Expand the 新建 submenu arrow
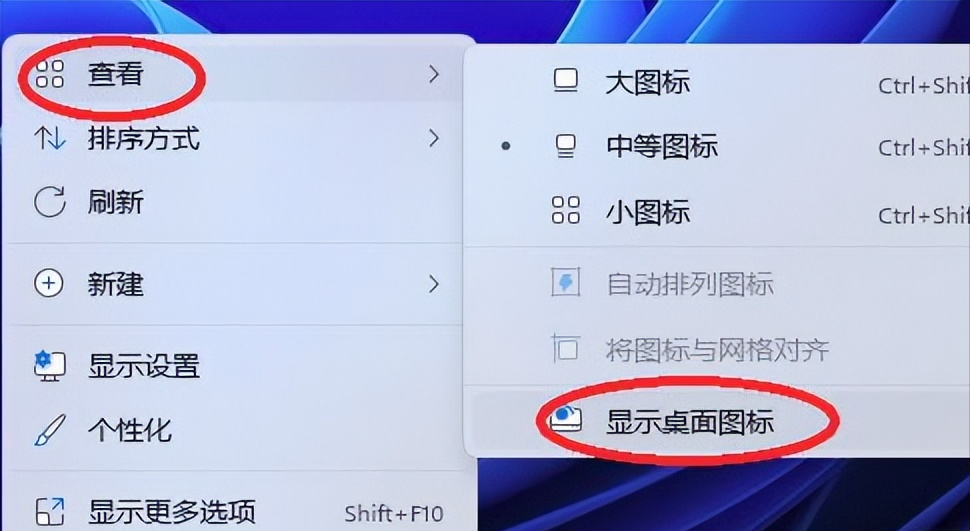 [x=434, y=284]
